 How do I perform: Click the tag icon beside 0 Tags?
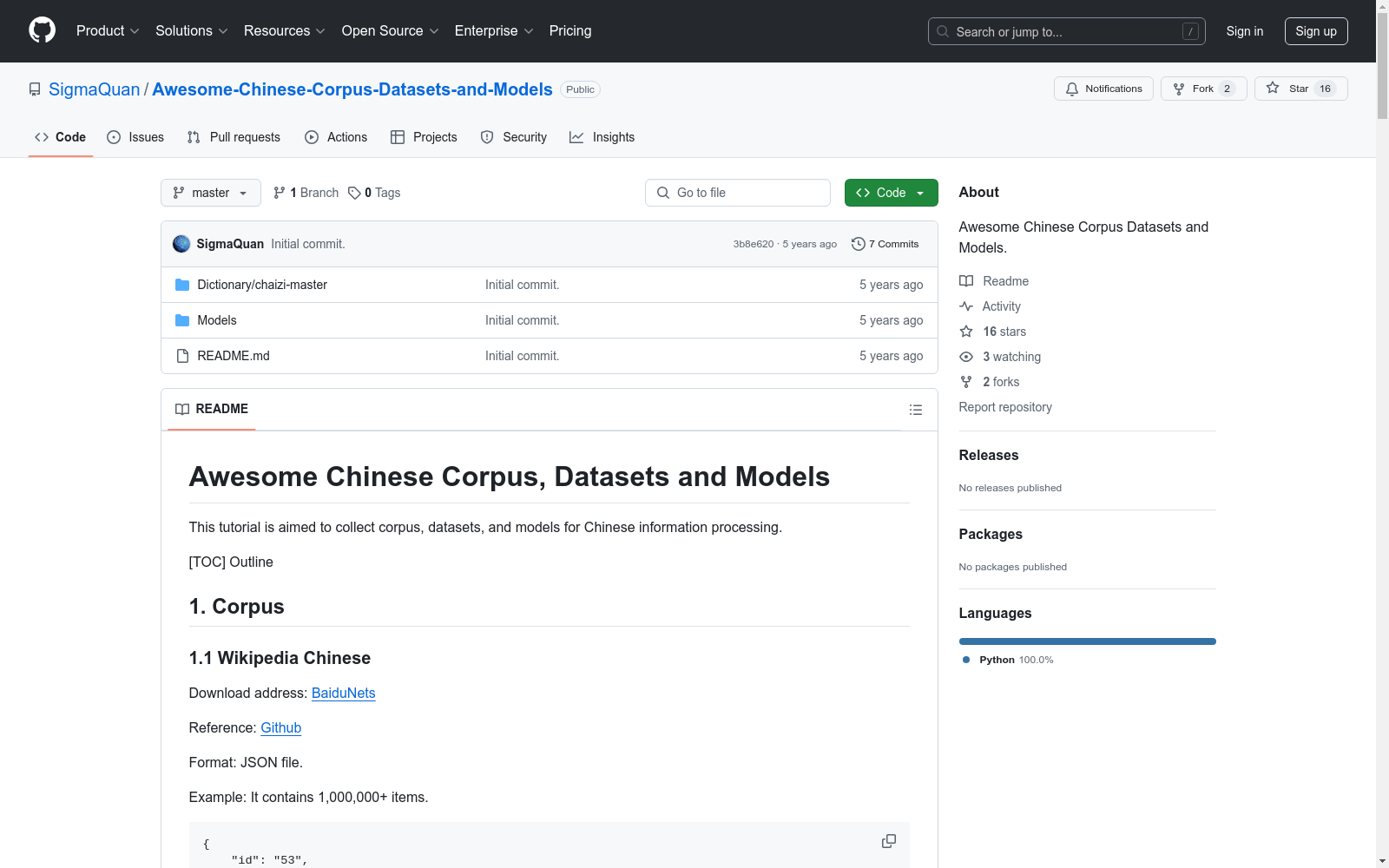(354, 193)
